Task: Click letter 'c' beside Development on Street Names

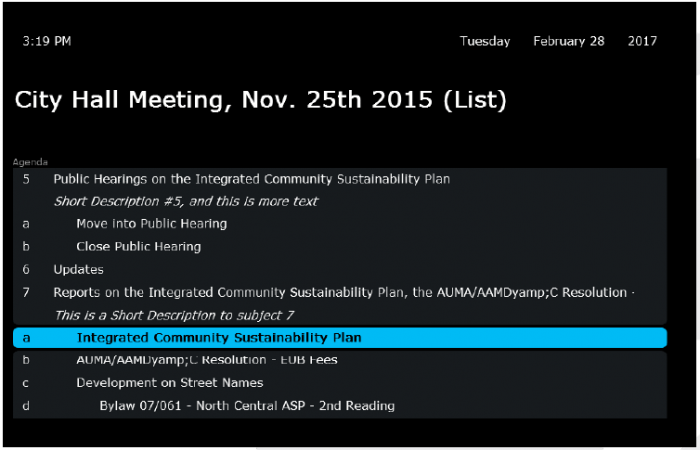Action: coord(26,383)
